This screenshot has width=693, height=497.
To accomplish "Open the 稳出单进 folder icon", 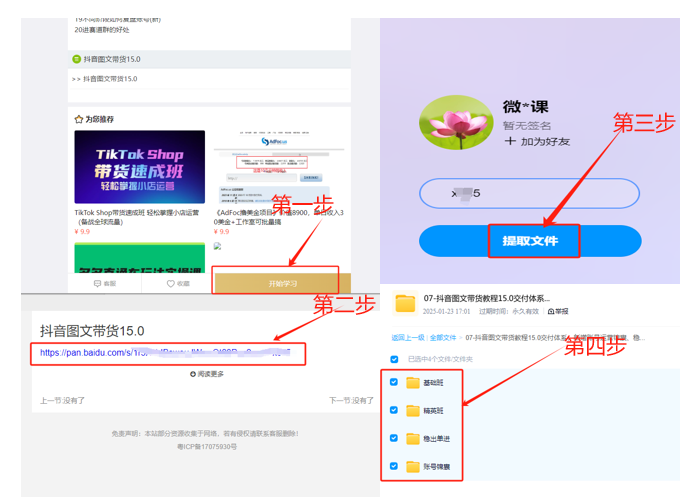I will (x=413, y=439).
